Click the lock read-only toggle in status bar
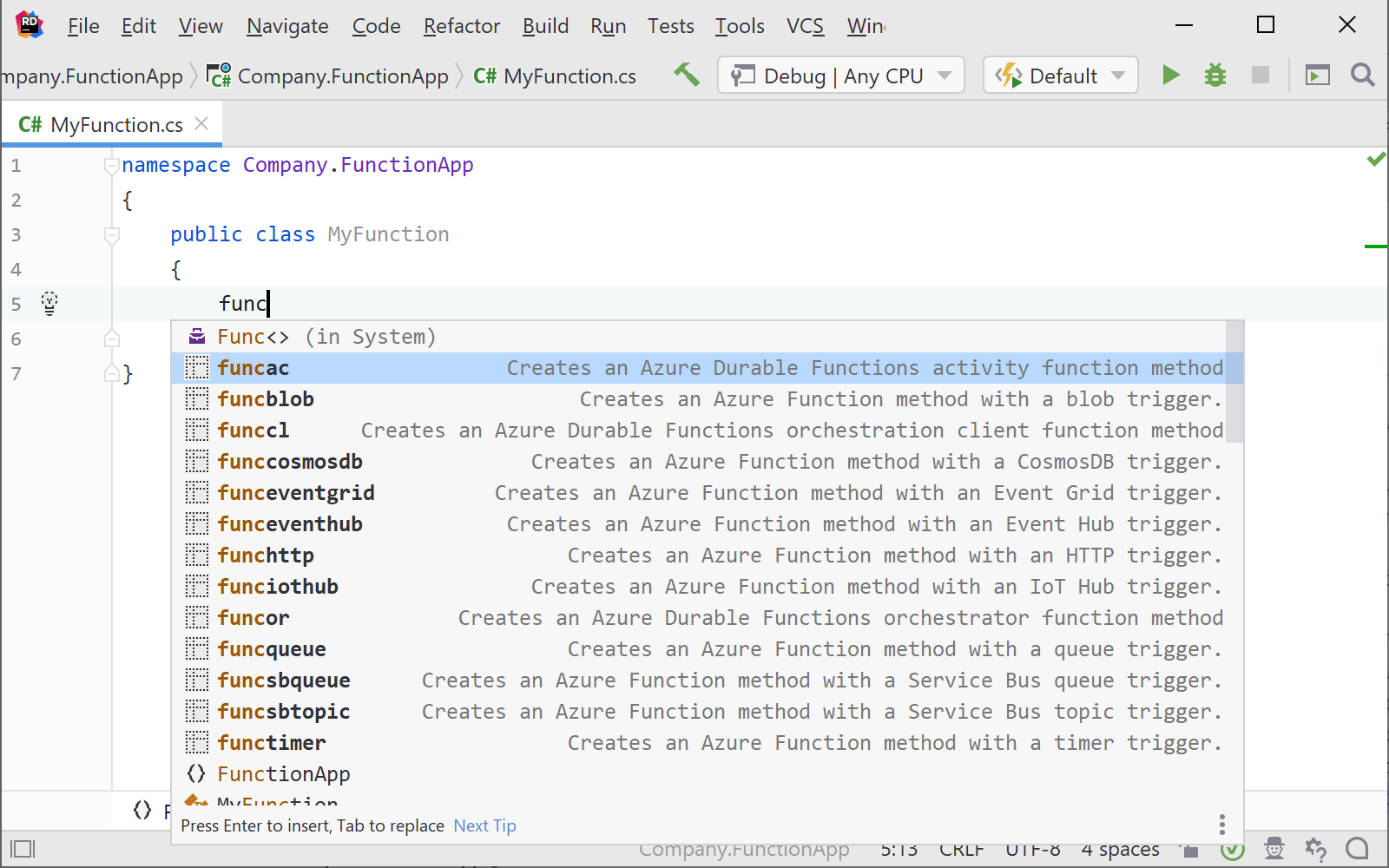 [1190, 850]
